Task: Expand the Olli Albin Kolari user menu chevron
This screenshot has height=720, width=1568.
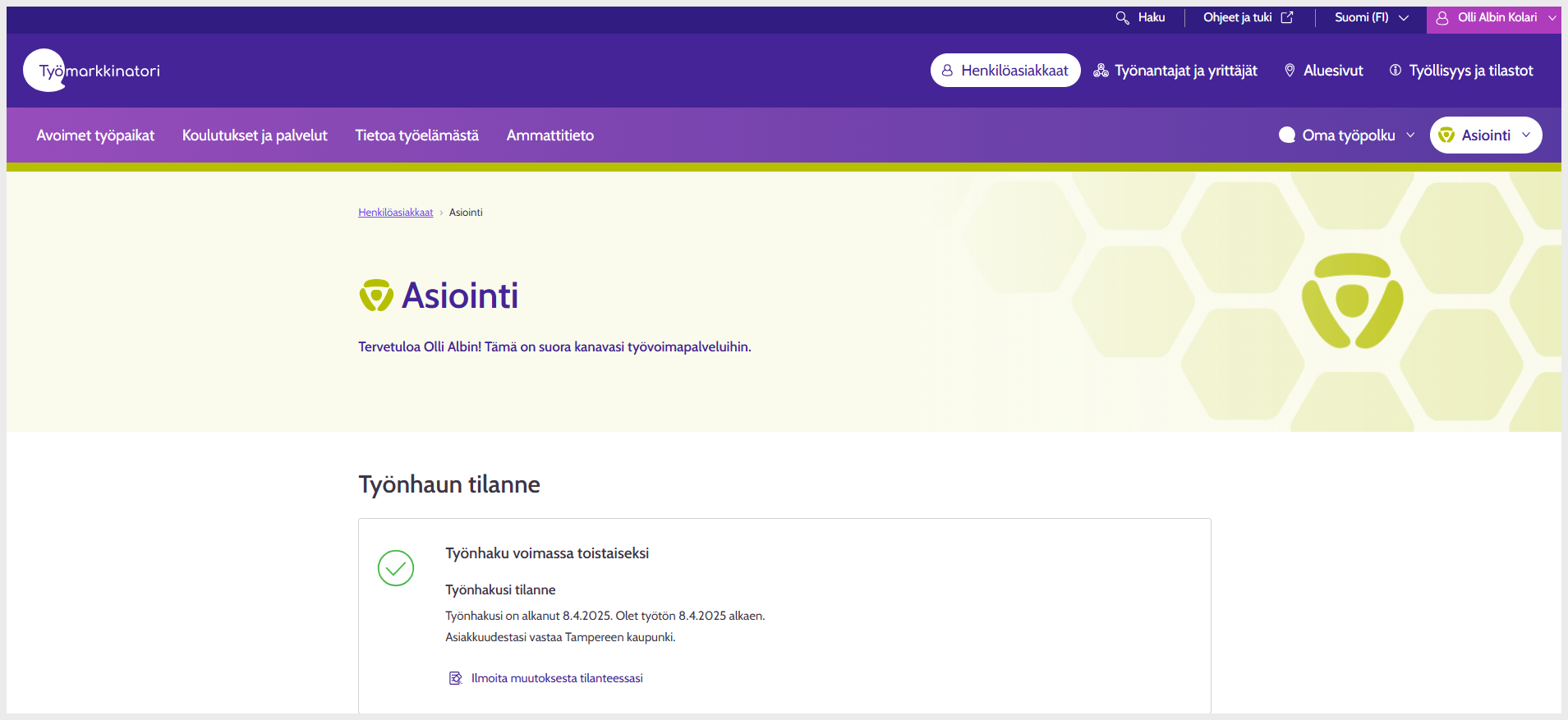Action: coord(1552,17)
